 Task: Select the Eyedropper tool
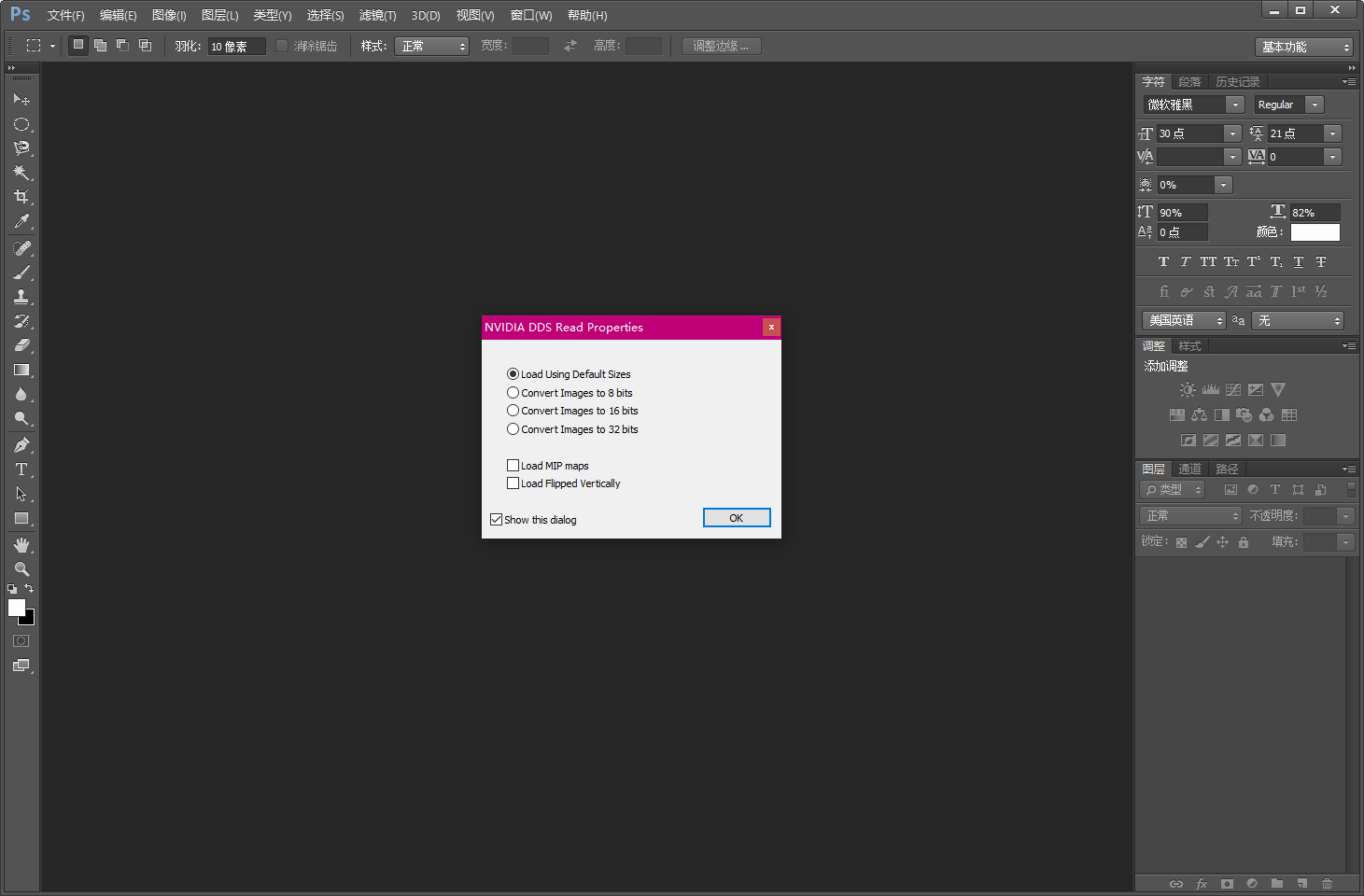click(x=21, y=221)
